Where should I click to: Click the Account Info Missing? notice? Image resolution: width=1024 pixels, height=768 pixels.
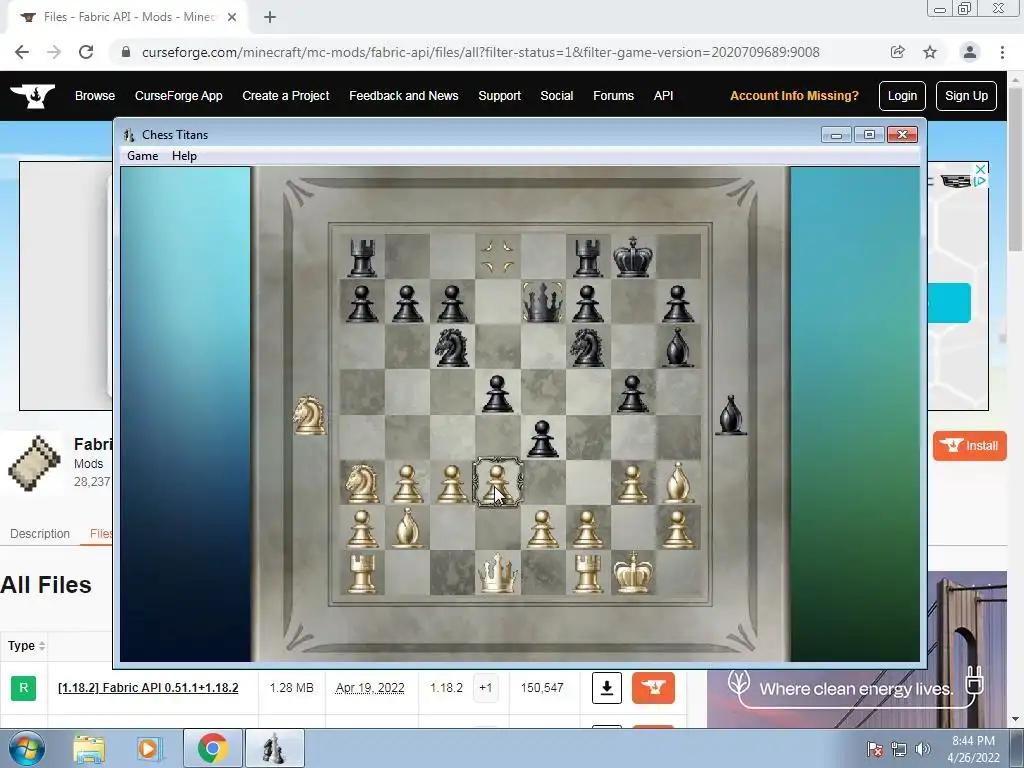794,96
